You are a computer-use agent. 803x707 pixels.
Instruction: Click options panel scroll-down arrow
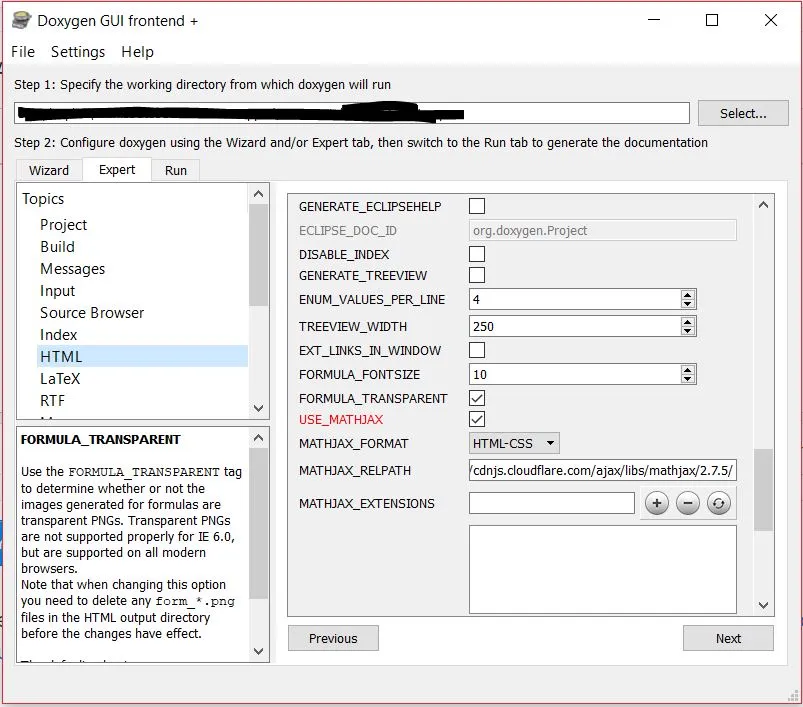[x=763, y=605]
